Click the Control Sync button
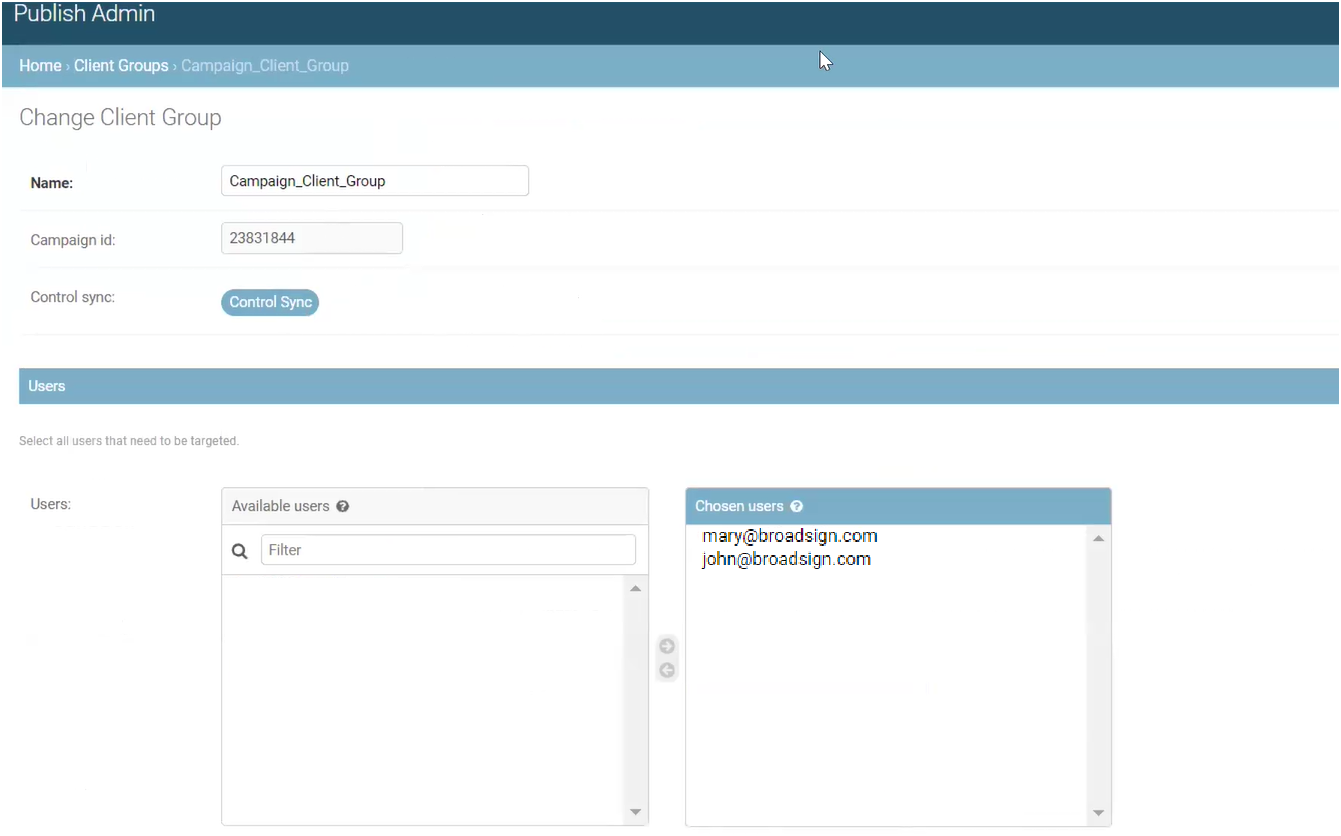The image size is (1341, 836). point(270,302)
